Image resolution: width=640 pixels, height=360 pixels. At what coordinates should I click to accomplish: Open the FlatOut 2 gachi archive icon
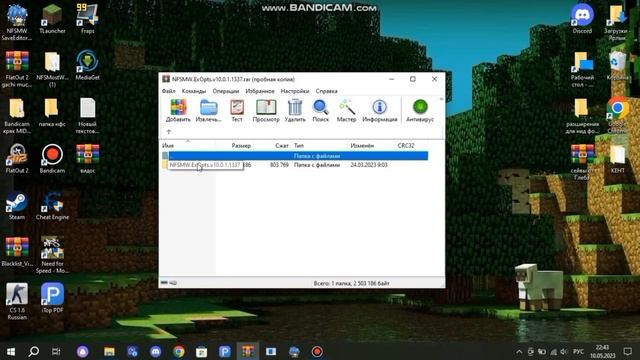17,69
